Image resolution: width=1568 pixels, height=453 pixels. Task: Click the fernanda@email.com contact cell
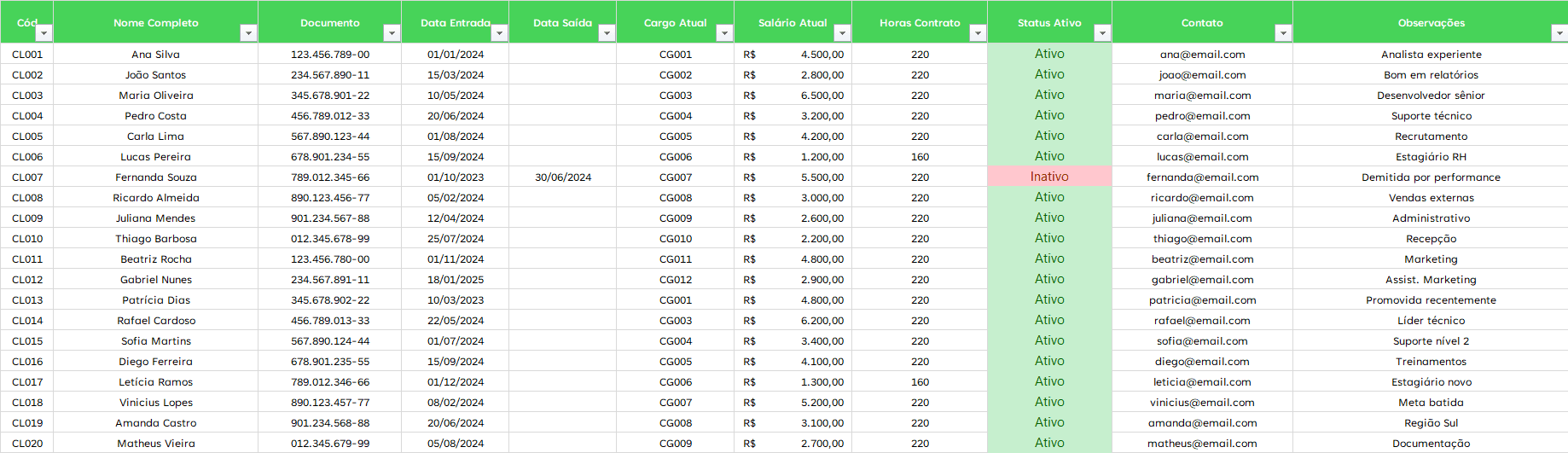coord(1202,177)
